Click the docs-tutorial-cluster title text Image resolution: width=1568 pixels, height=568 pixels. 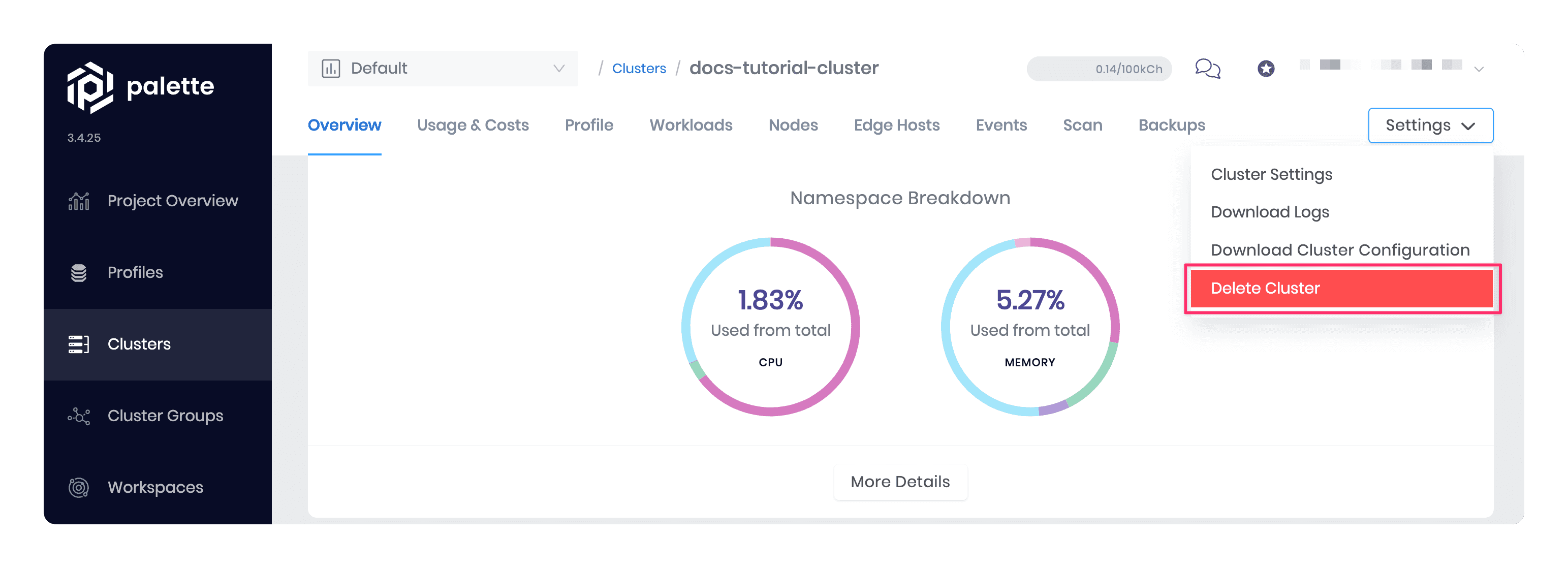click(x=783, y=68)
